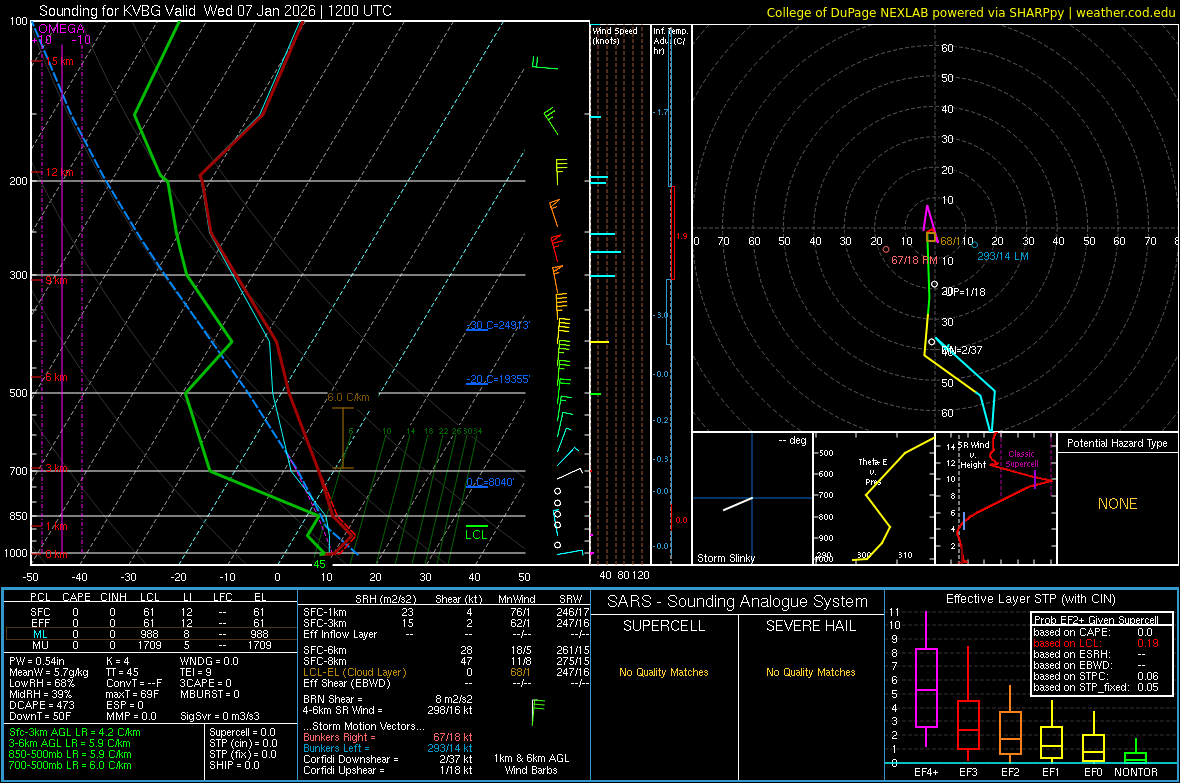
Task: Click the Eff Shear (EBWD) row label
Action: click(x=347, y=684)
